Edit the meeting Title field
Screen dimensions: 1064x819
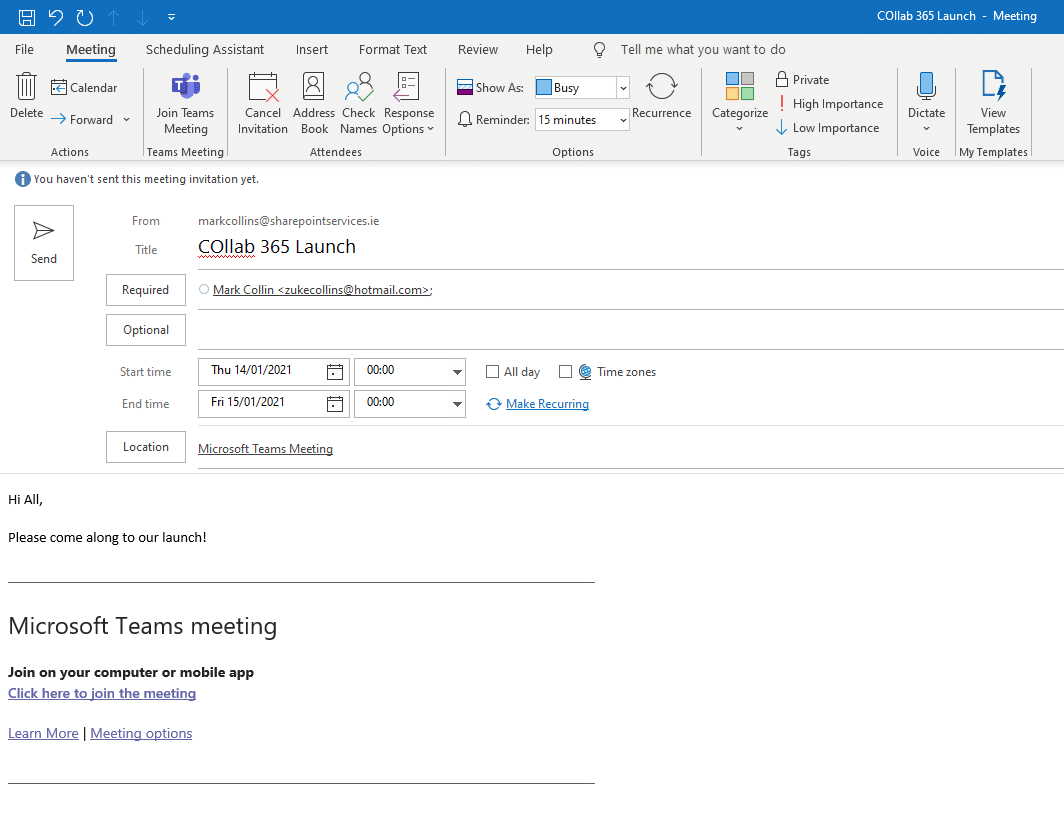[630, 247]
